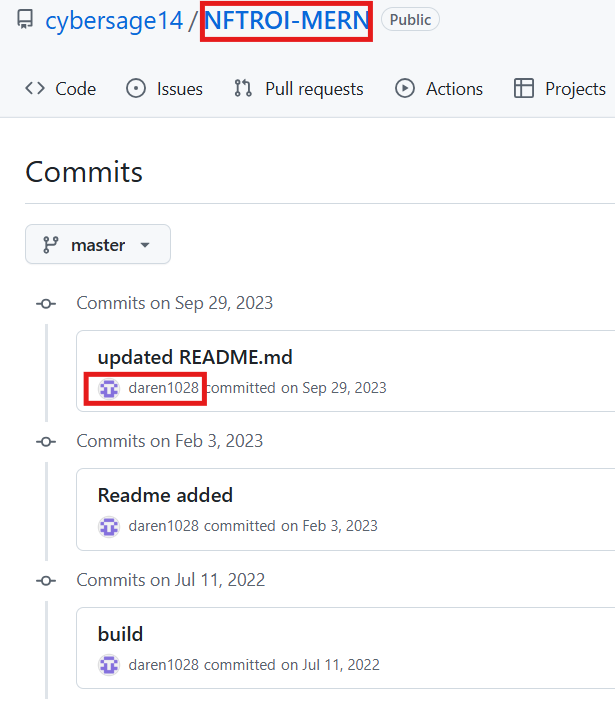View the "build" commit details

pyautogui.click(x=120, y=634)
